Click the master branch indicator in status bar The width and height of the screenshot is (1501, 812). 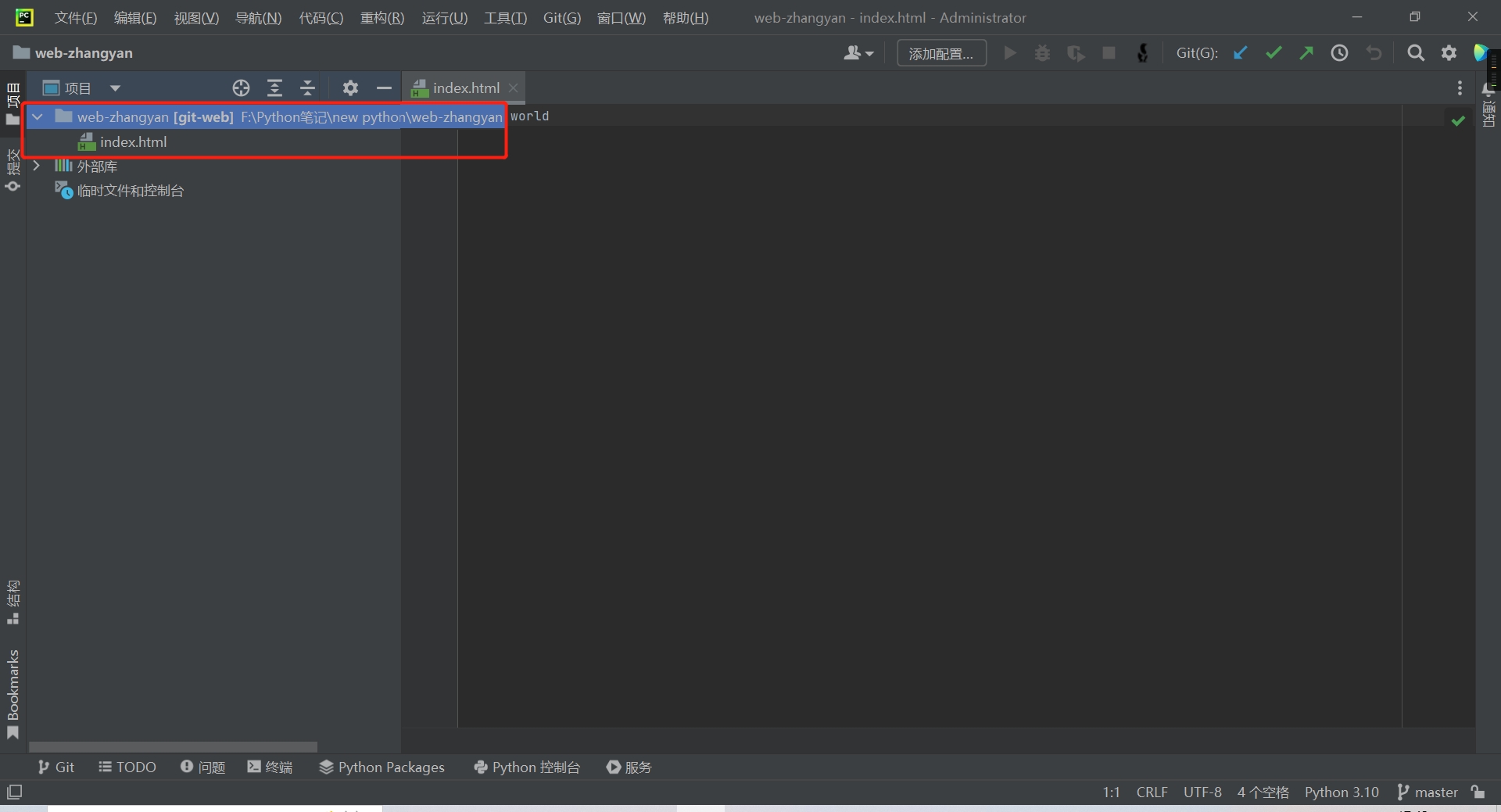[x=1428, y=792]
